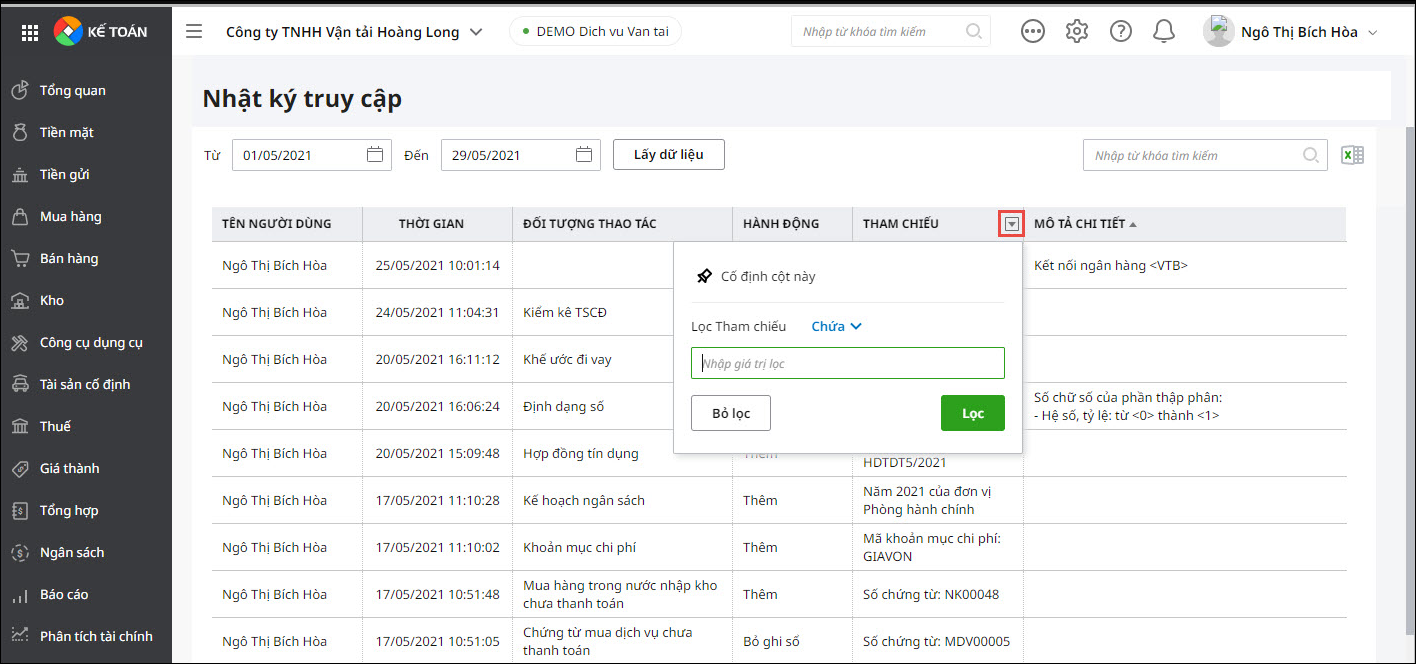Click the help question mark icon
The height and width of the screenshot is (664, 1416).
tap(1120, 32)
